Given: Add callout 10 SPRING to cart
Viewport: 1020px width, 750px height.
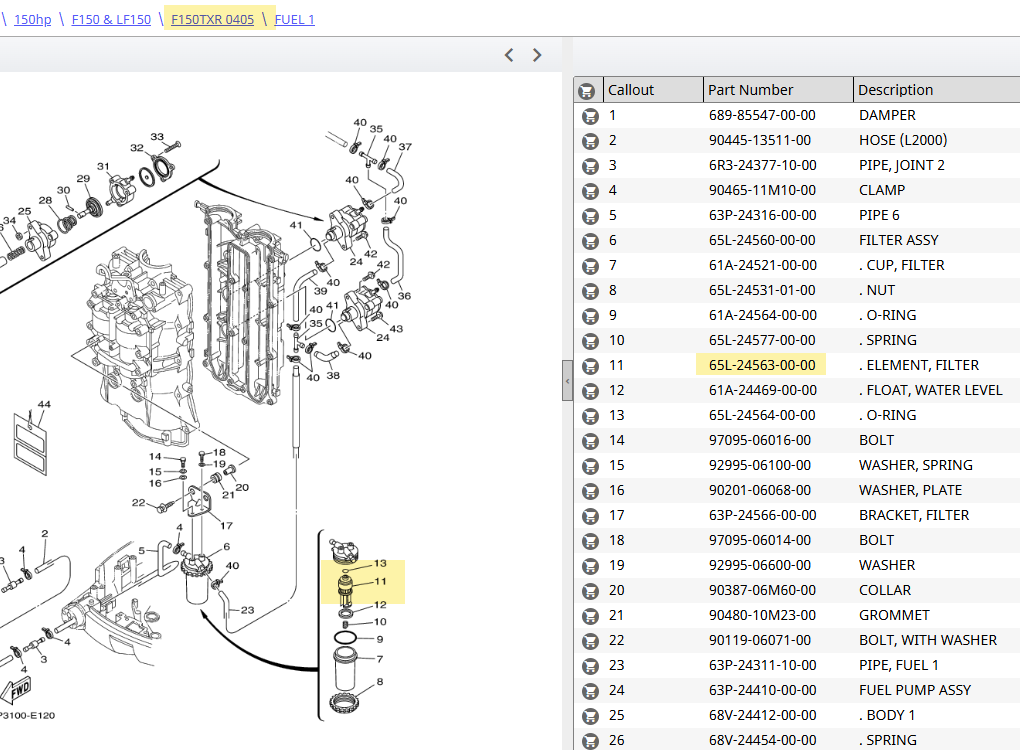Looking at the screenshot, I should 590,341.
